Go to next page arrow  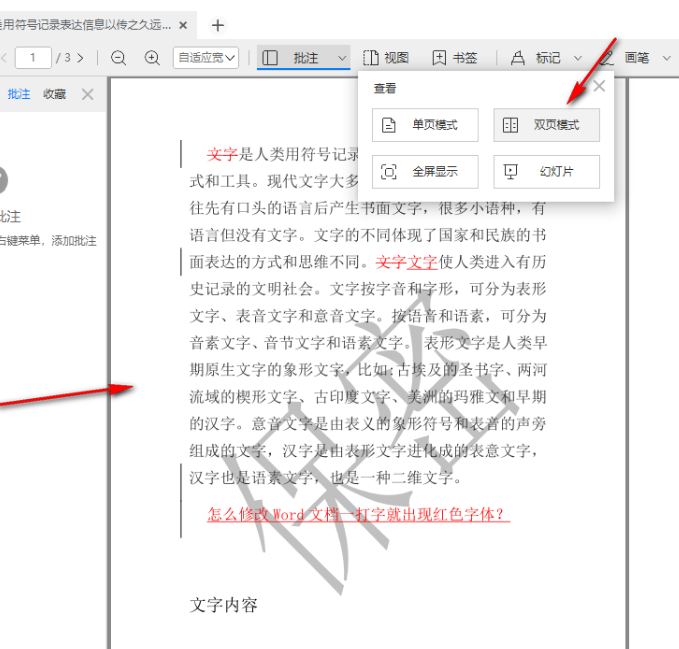[x=81, y=58]
